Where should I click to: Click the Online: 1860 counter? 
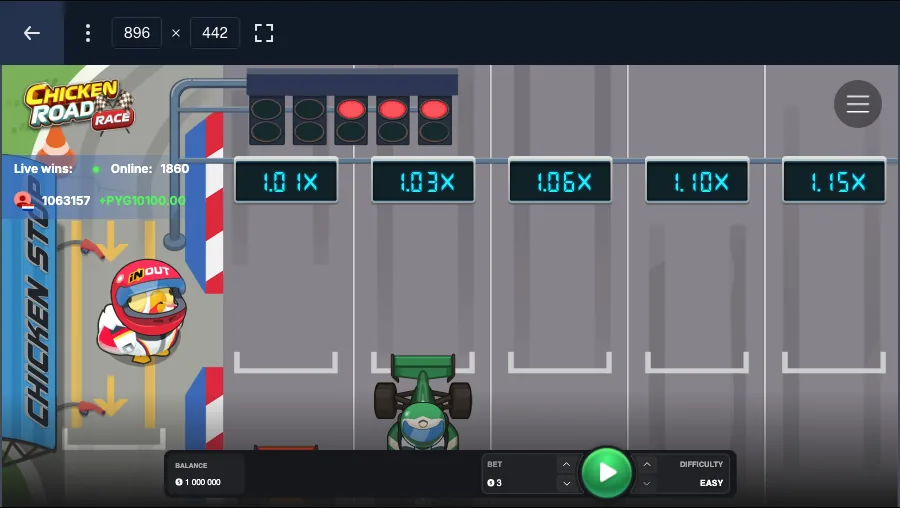coord(150,169)
